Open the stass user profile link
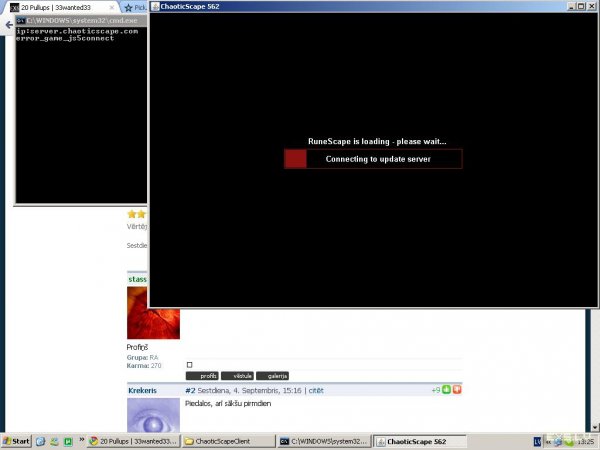Image resolution: width=600 pixels, height=450 pixels. coord(137,279)
